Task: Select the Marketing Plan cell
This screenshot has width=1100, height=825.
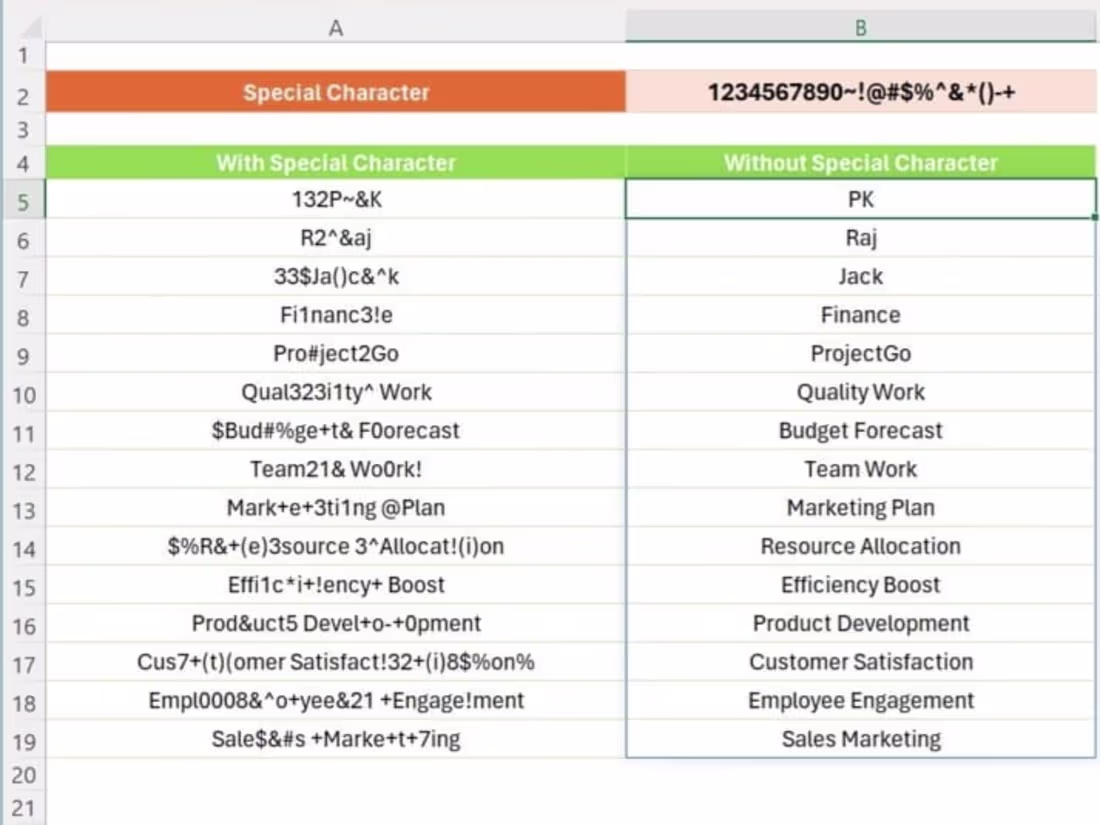Action: click(861, 508)
